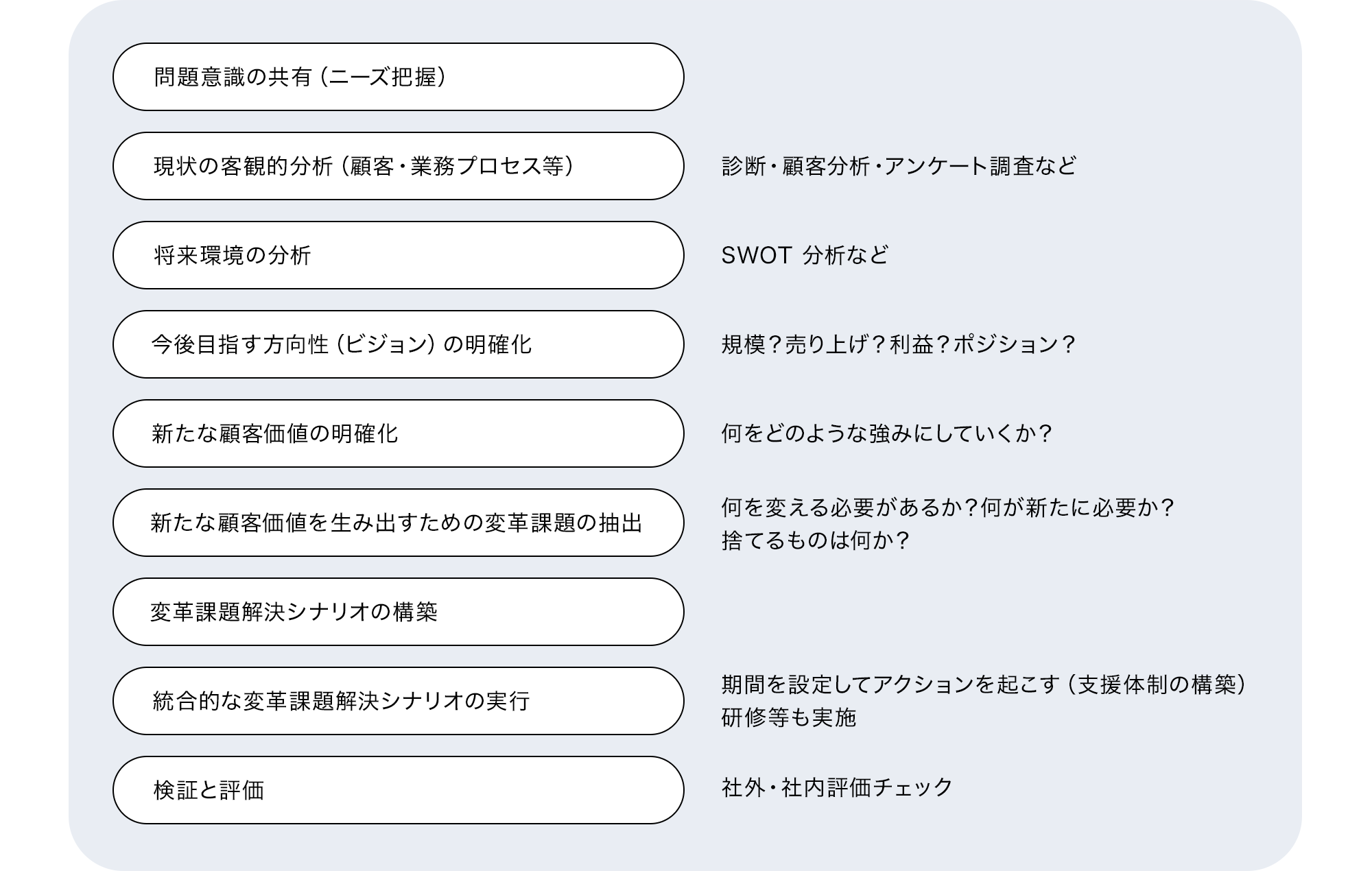1372x871 pixels.
Task: Select the 社外・社内評価チェック note
Action: [x=837, y=787]
